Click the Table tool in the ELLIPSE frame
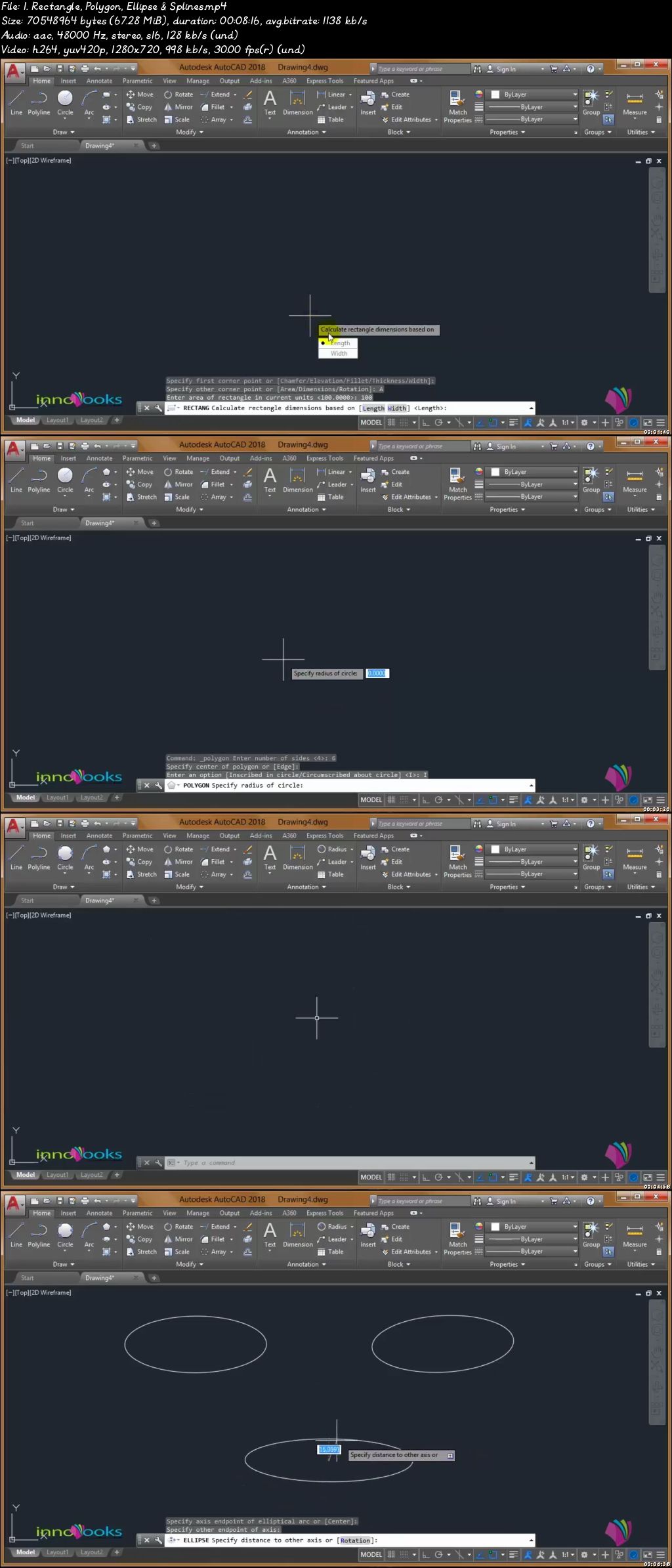 331,1252
